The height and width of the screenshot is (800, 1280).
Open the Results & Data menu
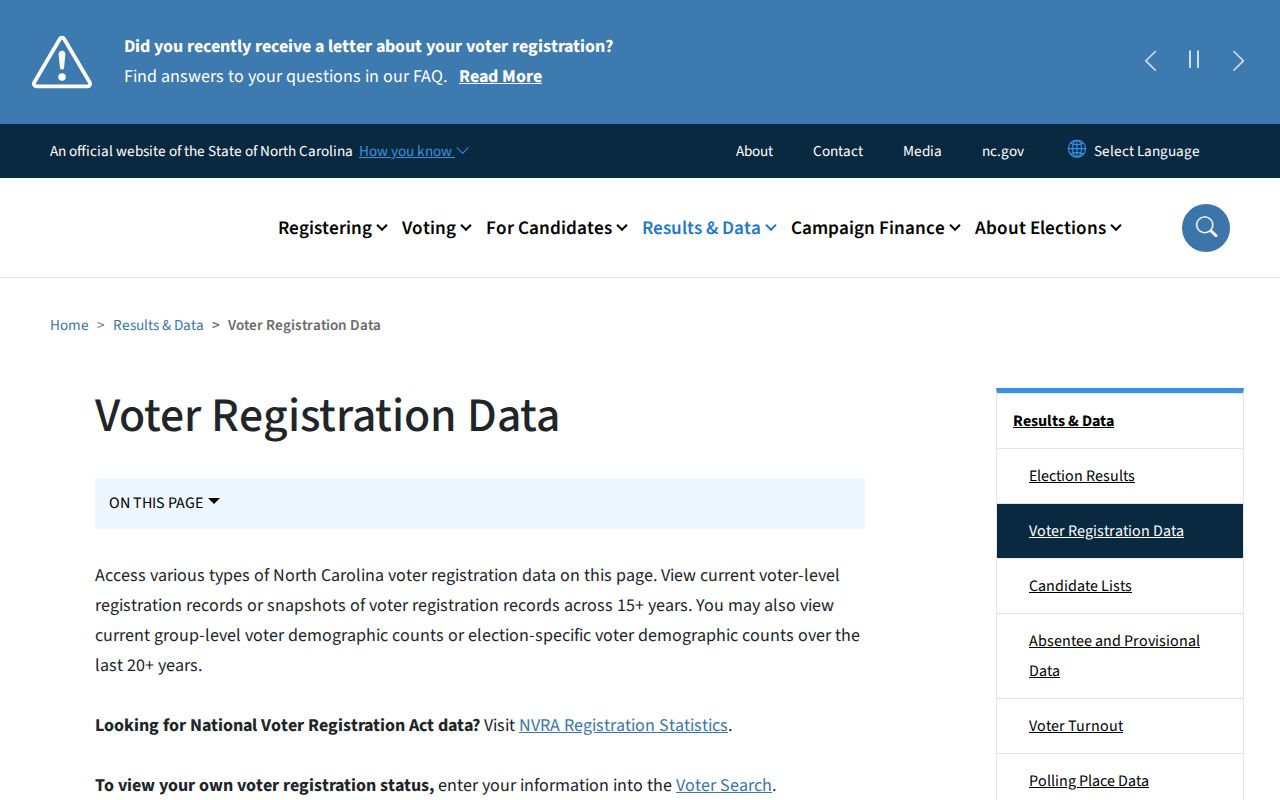pos(709,228)
